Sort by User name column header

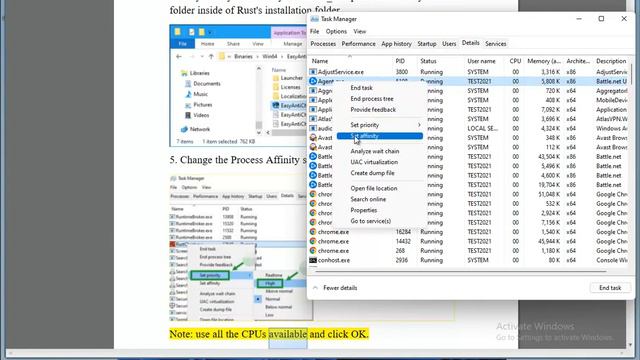[x=481, y=61]
